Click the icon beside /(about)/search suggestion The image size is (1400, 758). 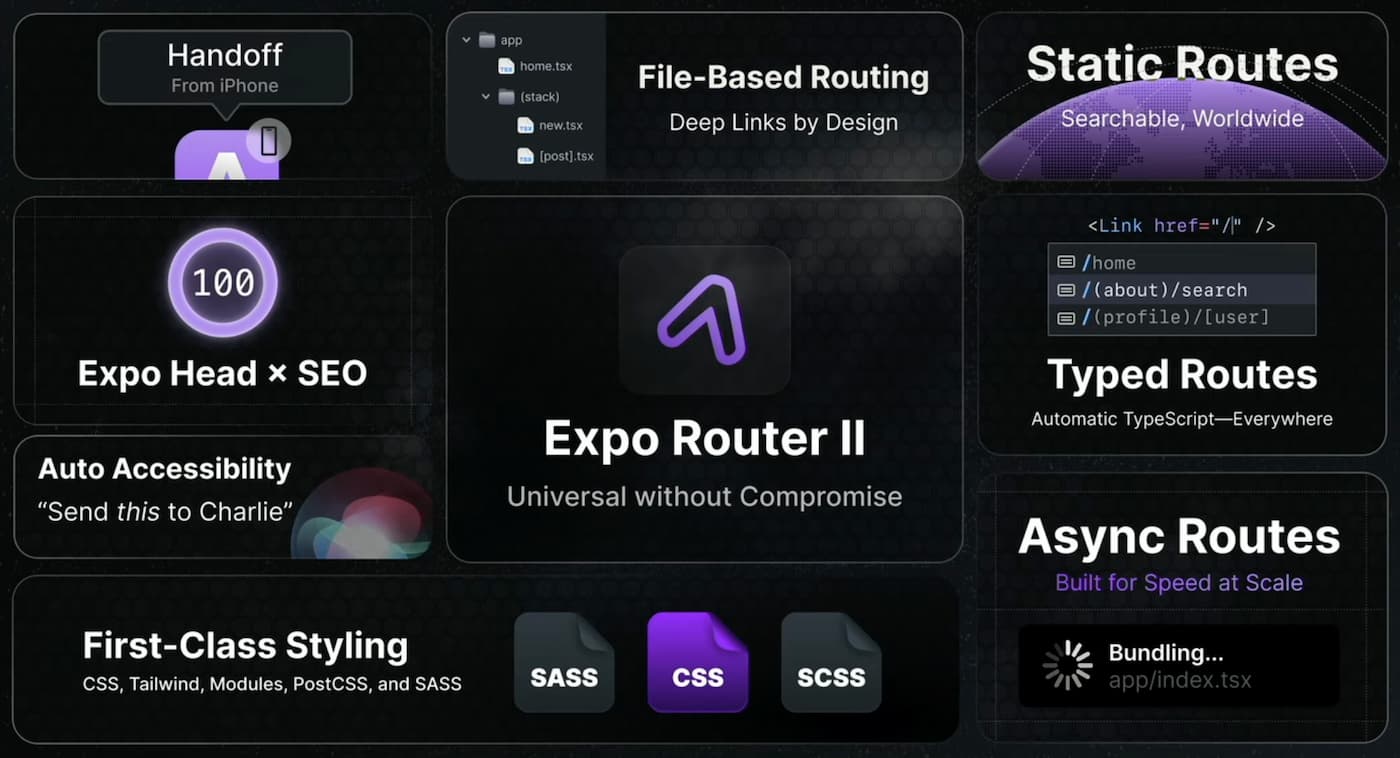pos(1066,290)
